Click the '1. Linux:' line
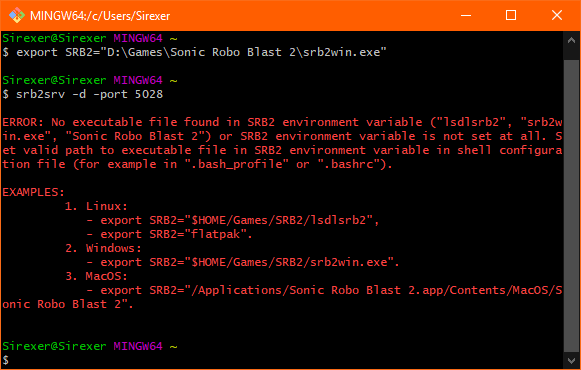 (96, 206)
